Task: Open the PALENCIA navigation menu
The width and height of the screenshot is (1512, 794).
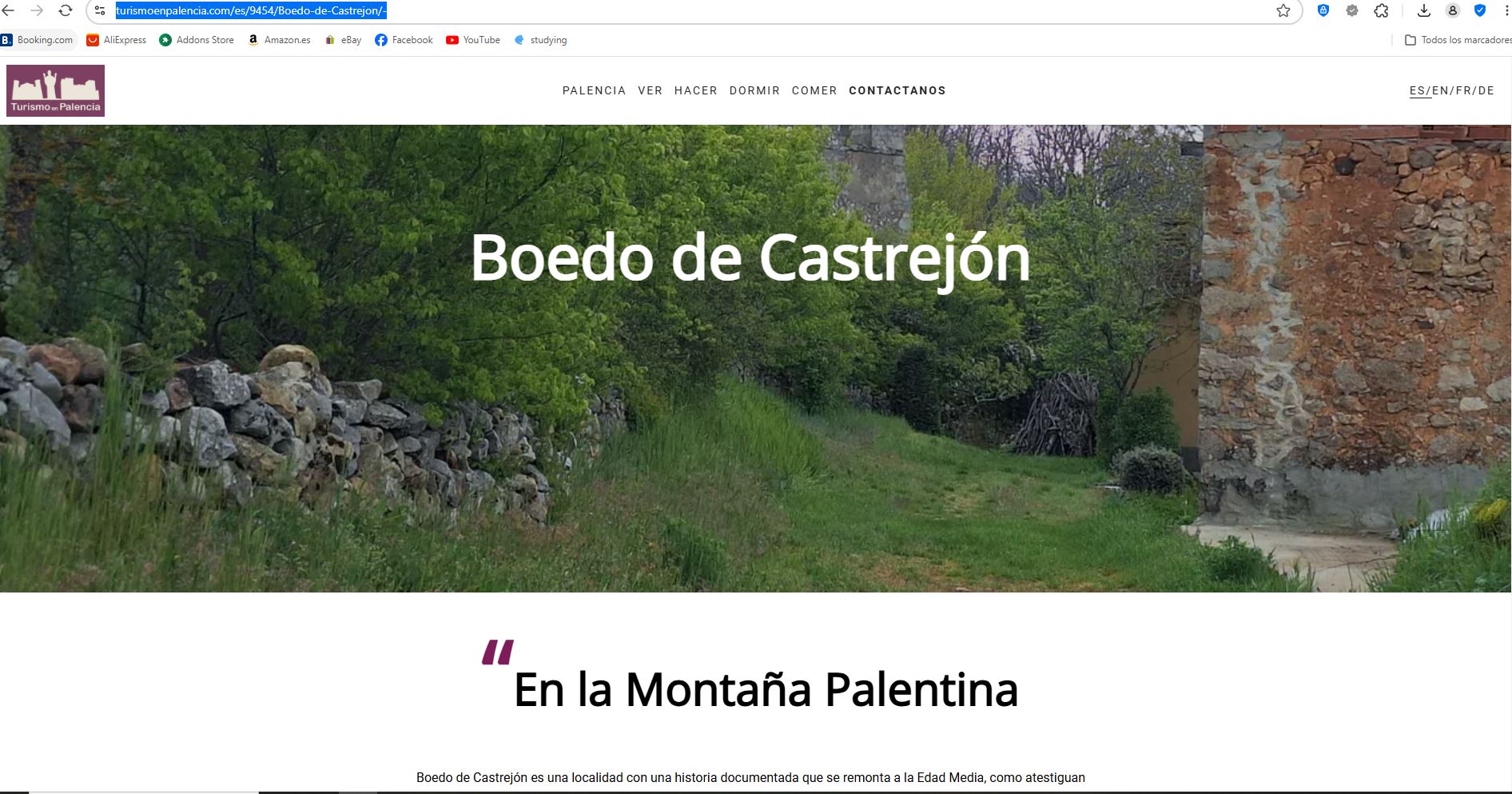Action: pos(594,91)
